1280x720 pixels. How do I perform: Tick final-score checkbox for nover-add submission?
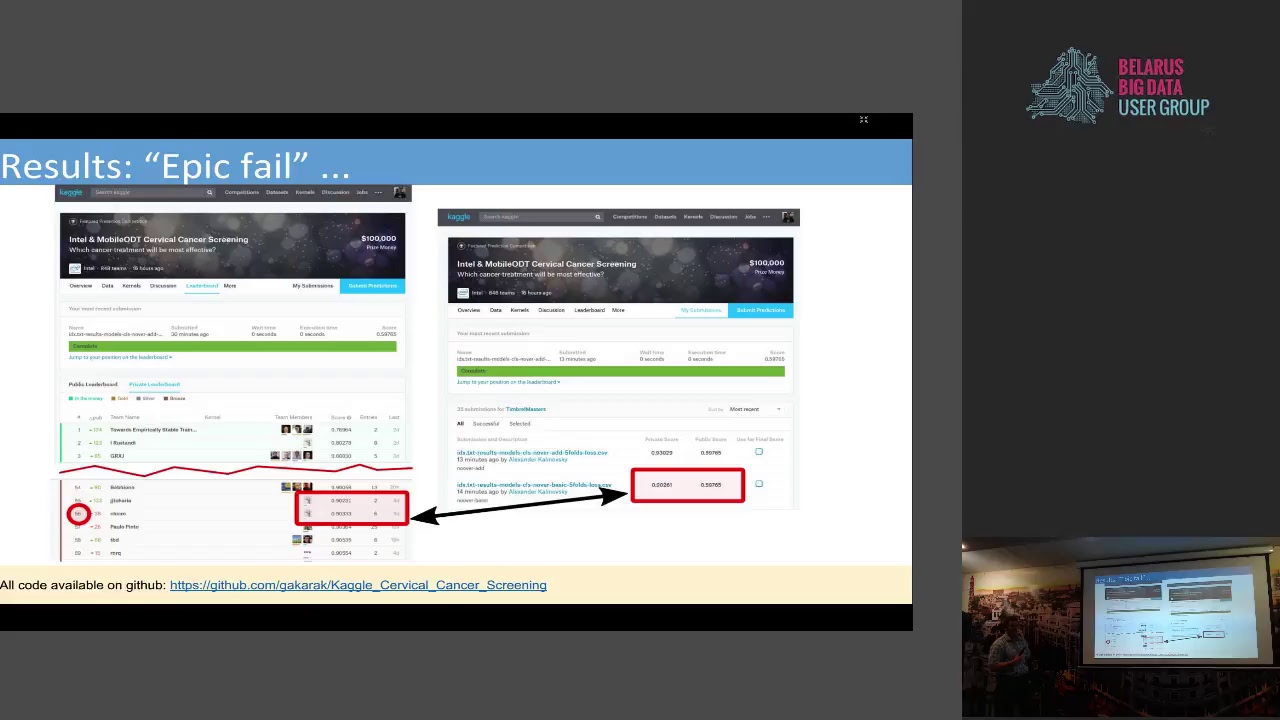pyautogui.click(x=758, y=453)
